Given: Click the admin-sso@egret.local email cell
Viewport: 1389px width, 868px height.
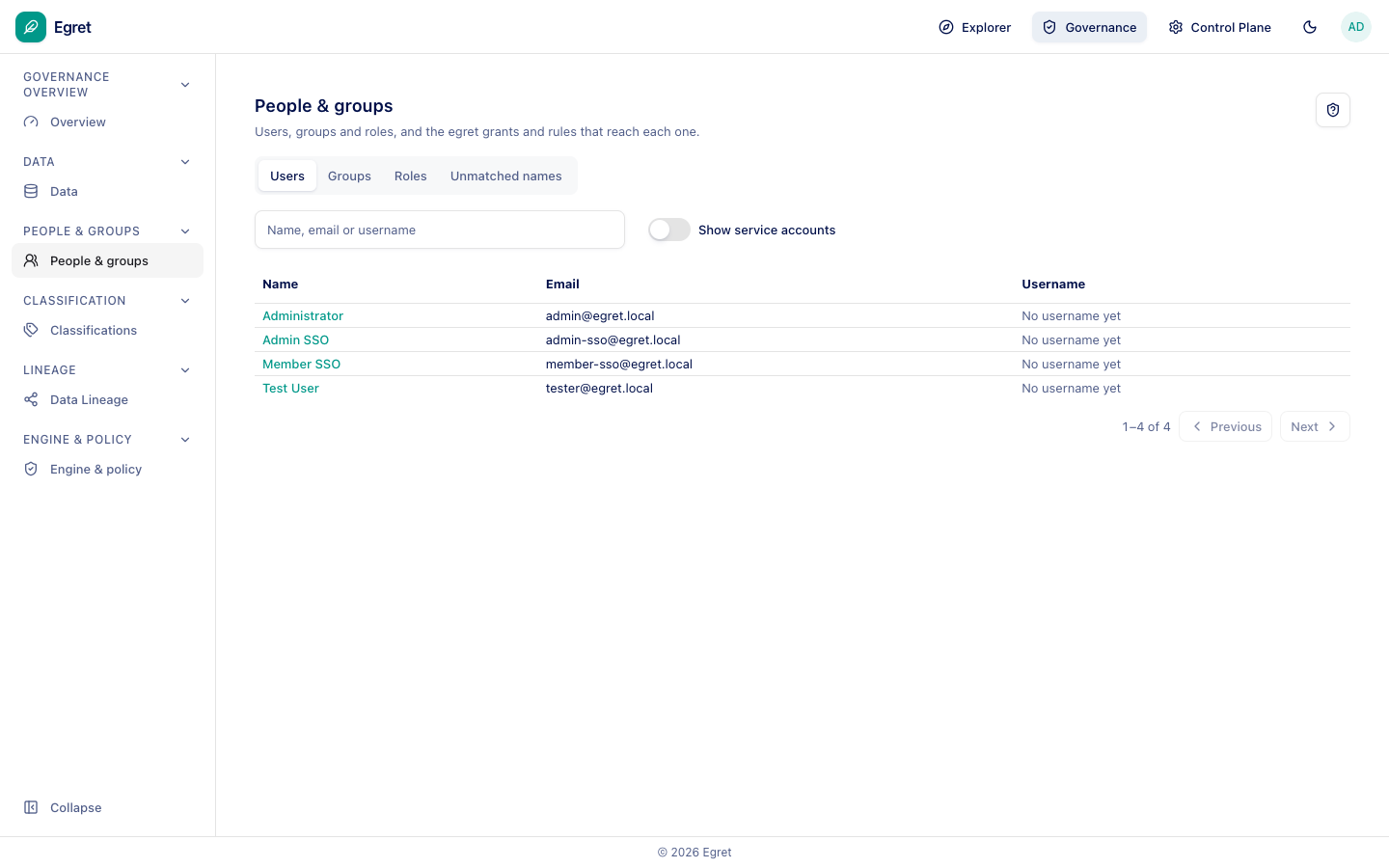Looking at the screenshot, I should (x=613, y=340).
